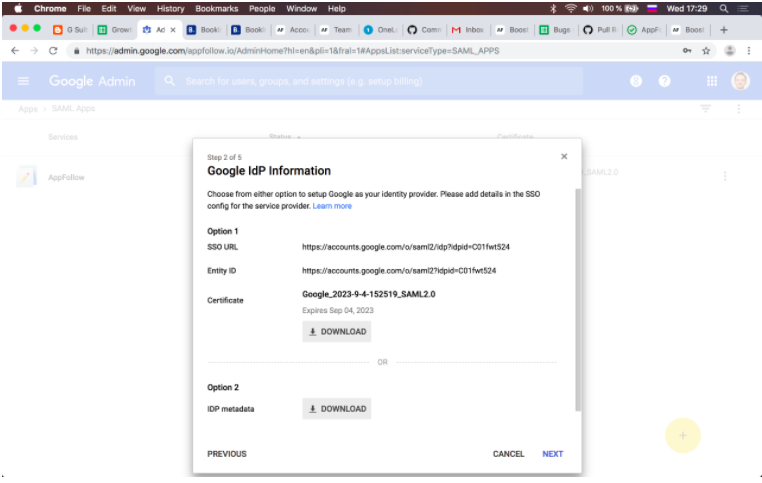Open the Help menu
The width and height of the screenshot is (762, 483).
point(336,9)
